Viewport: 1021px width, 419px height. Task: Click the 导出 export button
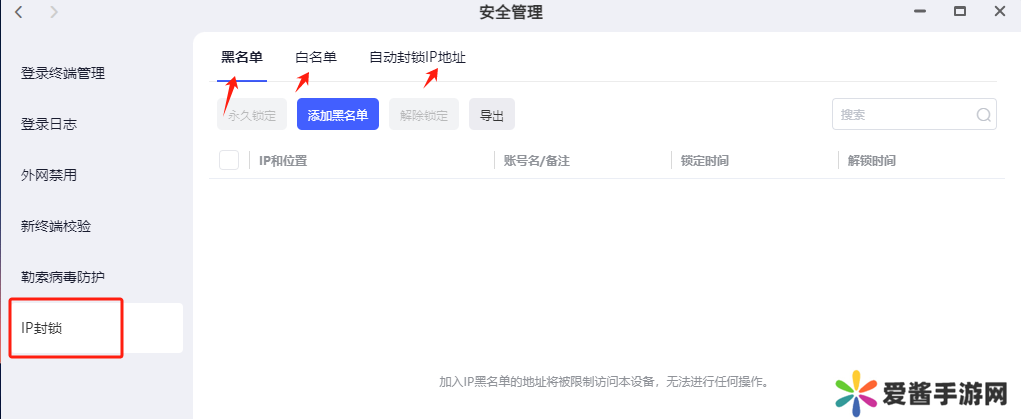[492, 115]
